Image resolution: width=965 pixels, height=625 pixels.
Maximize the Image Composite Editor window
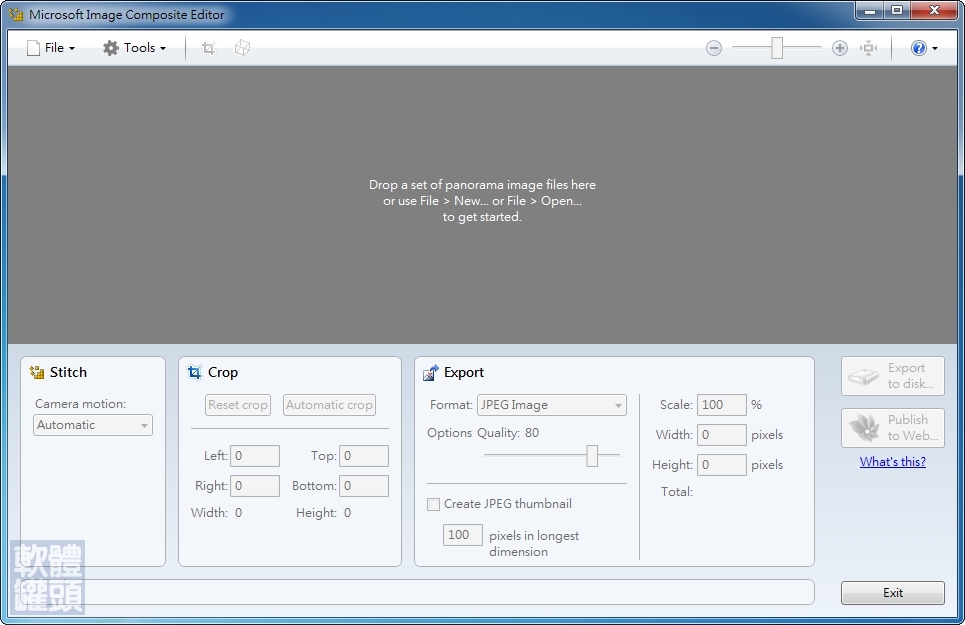(897, 10)
